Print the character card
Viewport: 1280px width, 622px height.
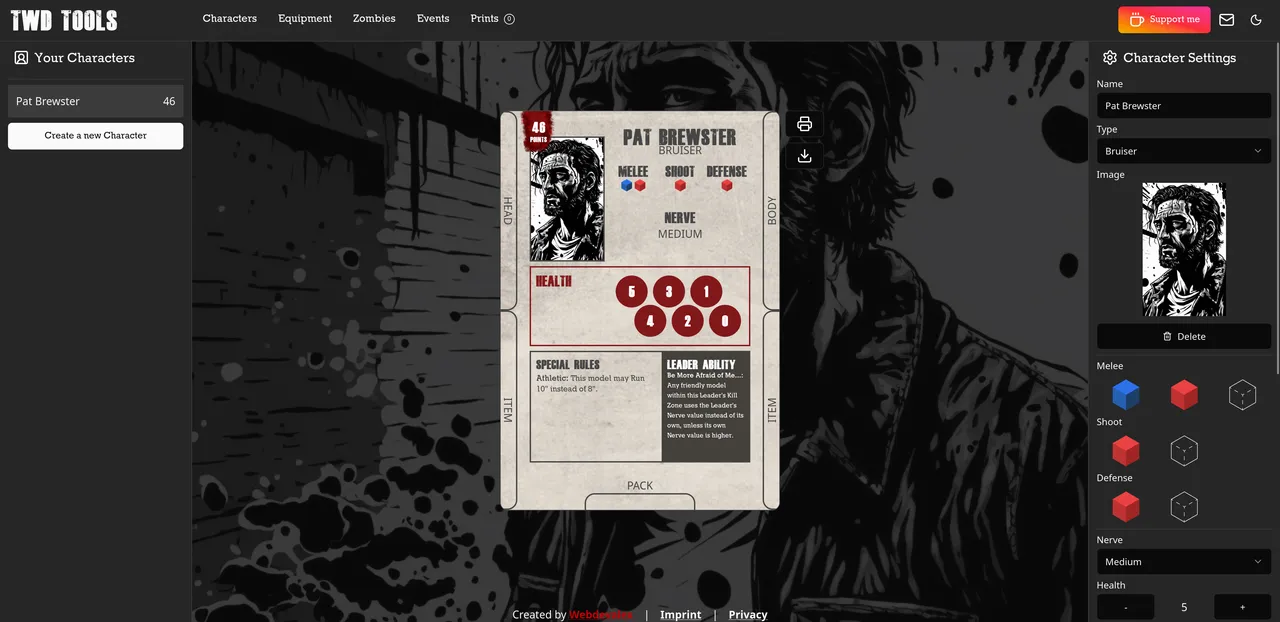[804, 124]
